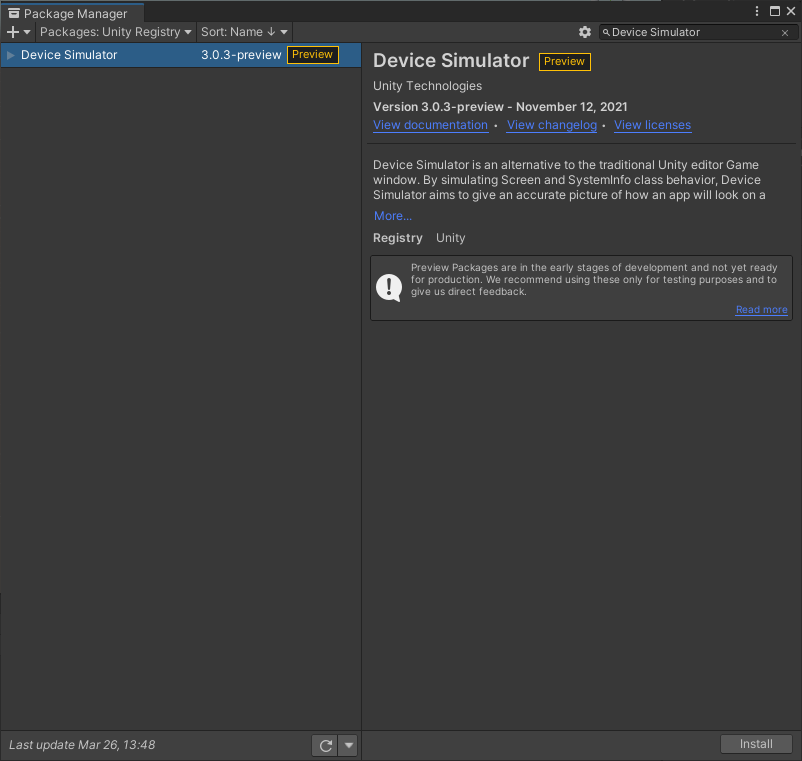
Task: Click the Preview tag beside the package title
Action: pyautogui.click(x=565, y=61)
